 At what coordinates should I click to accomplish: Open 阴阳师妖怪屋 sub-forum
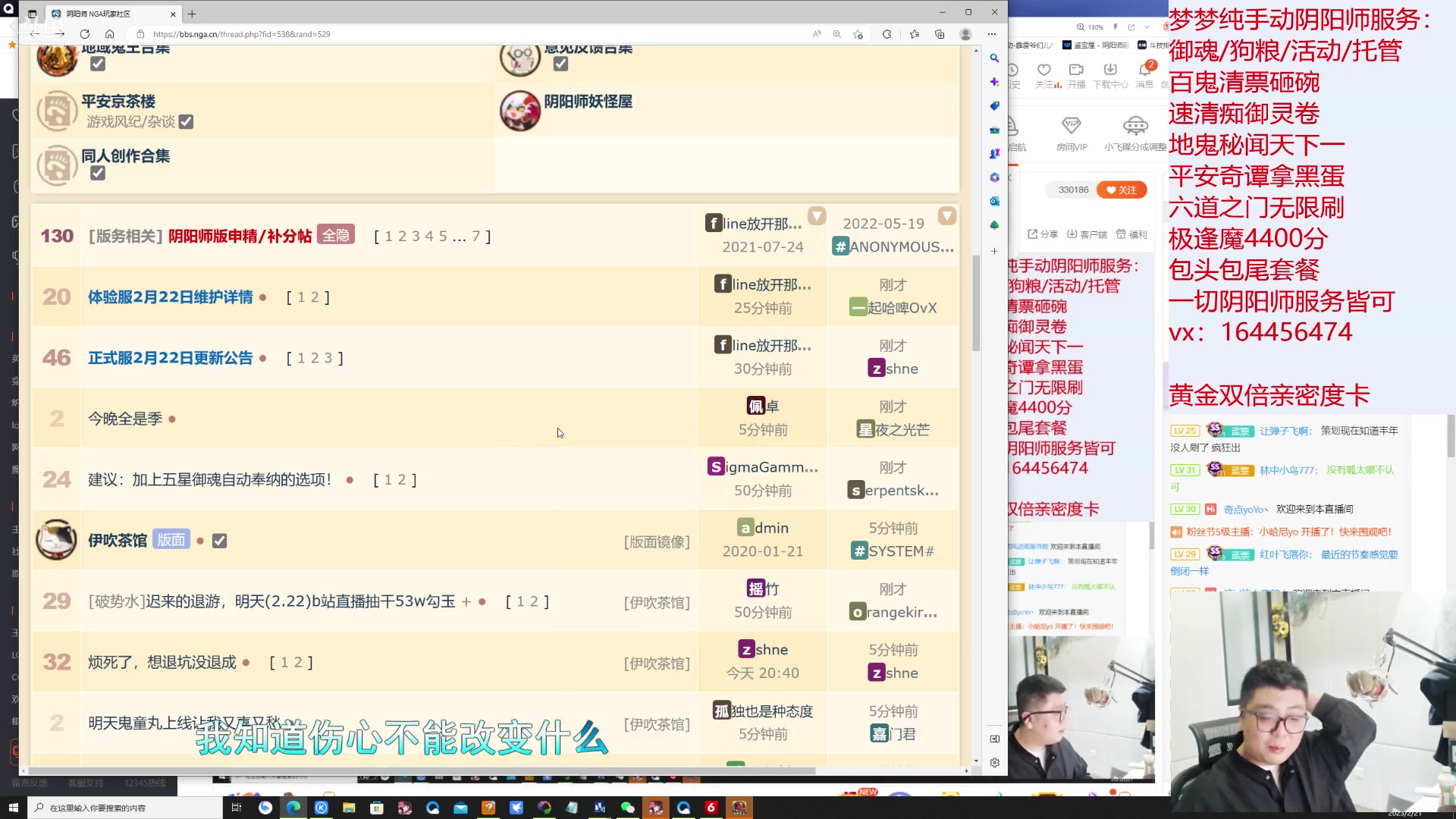[588, 102]
